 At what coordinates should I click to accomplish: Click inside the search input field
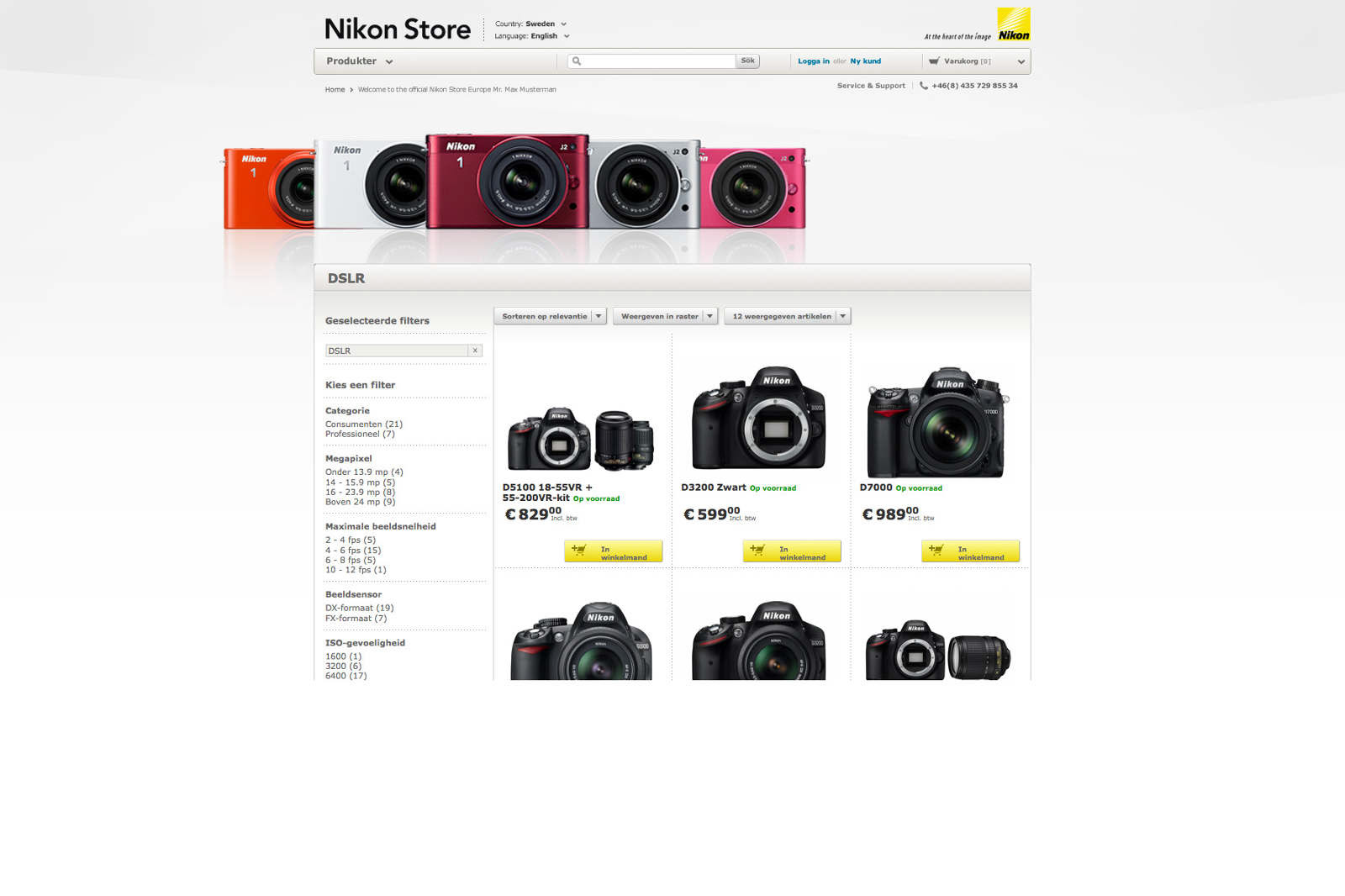click(659, 61)
